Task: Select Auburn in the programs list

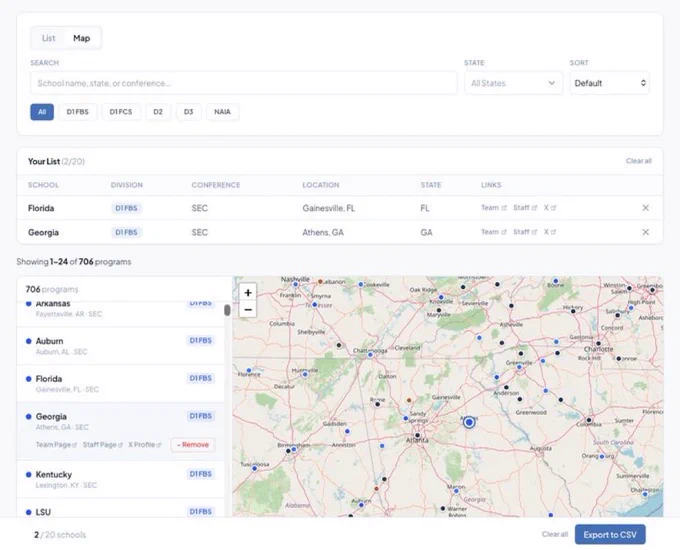Action: (121, 346)
